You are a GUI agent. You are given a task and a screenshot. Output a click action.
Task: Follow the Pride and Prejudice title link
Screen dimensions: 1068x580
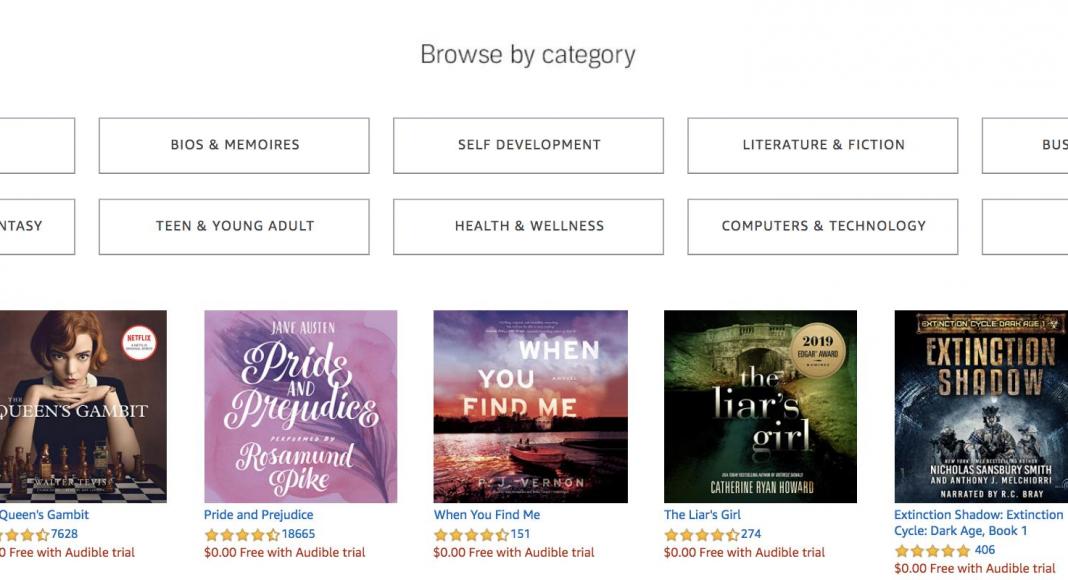pyautogui.click(x=258, y=515)
